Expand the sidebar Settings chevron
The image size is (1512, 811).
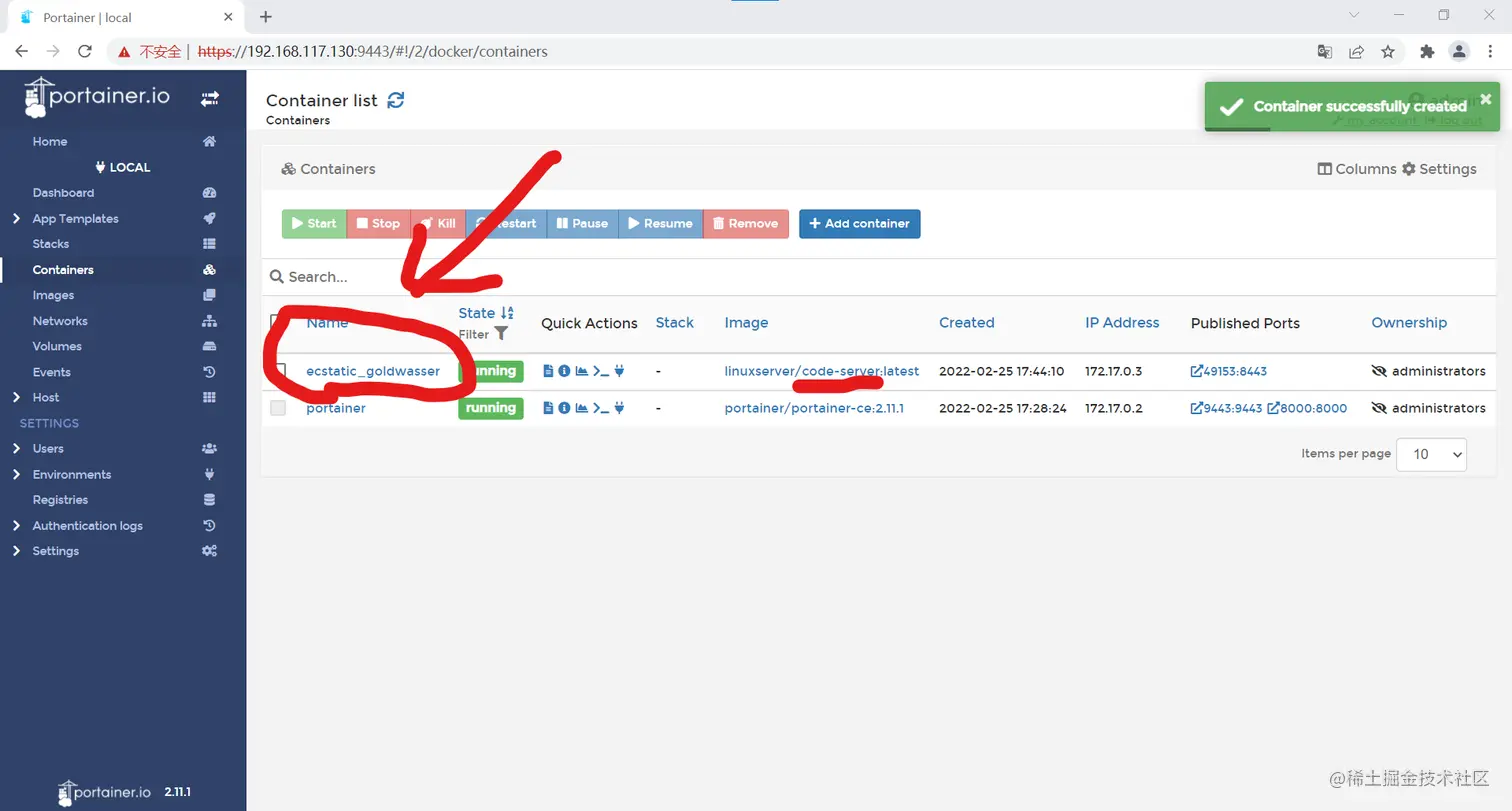[16, 551]
